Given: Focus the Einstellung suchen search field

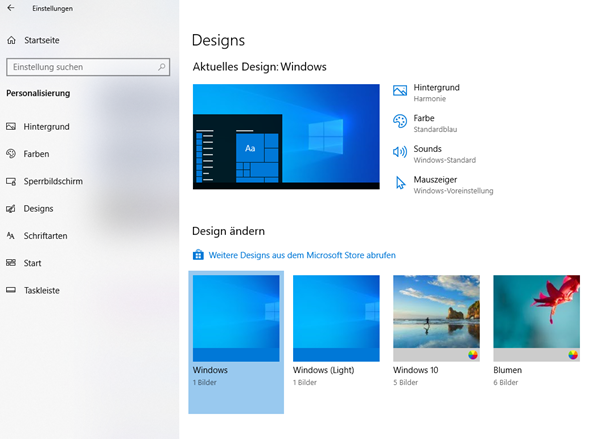Looking at the screenshot, I should tap(88, 67).
